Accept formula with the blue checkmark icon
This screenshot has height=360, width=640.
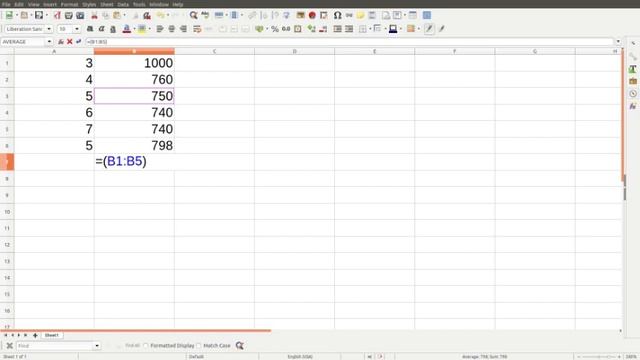(78, 42)
